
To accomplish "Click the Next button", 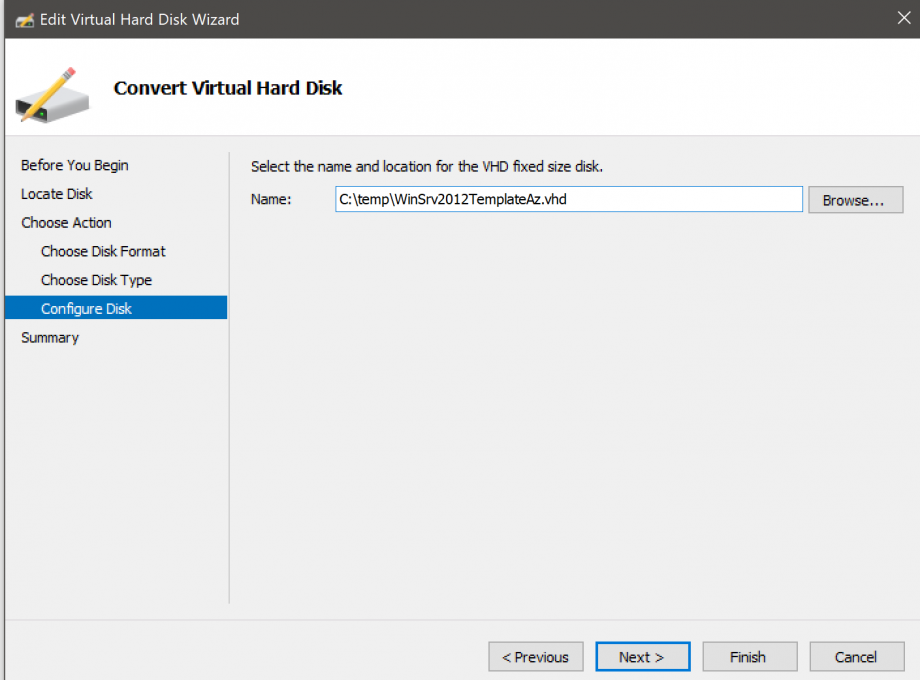I will click(x=642, y=656).
